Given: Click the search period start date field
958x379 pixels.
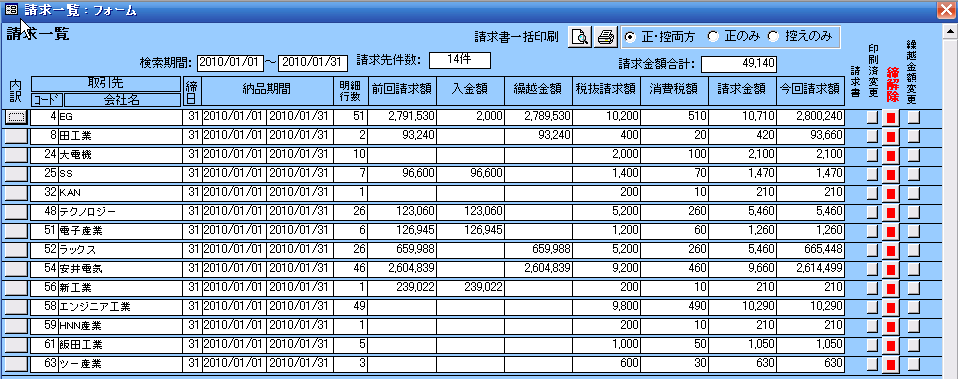Looking at the screenshot, I should coord(230,62).
